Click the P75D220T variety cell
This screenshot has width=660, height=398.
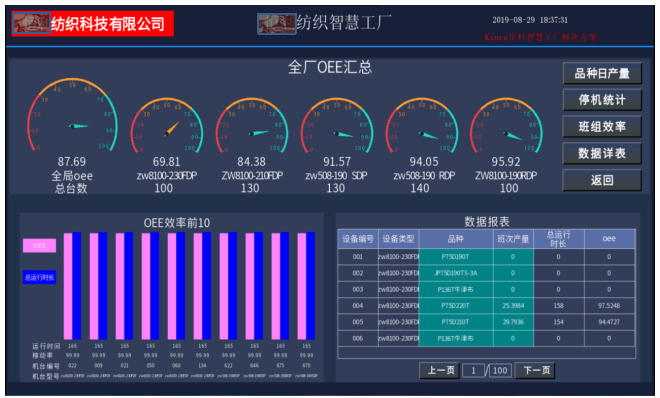[456, 306]
